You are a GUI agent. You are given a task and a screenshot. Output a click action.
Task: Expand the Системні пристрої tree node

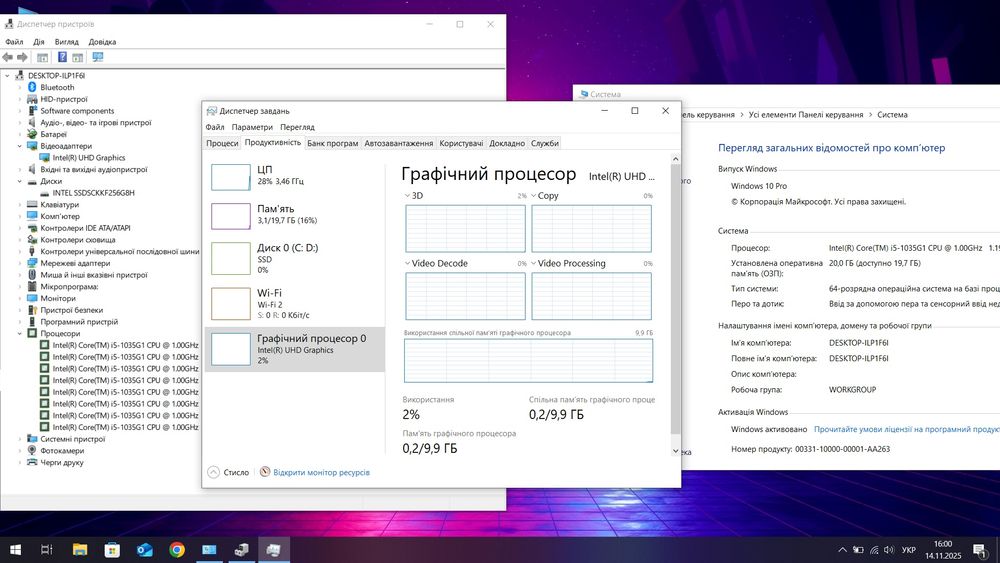[20, 439]
